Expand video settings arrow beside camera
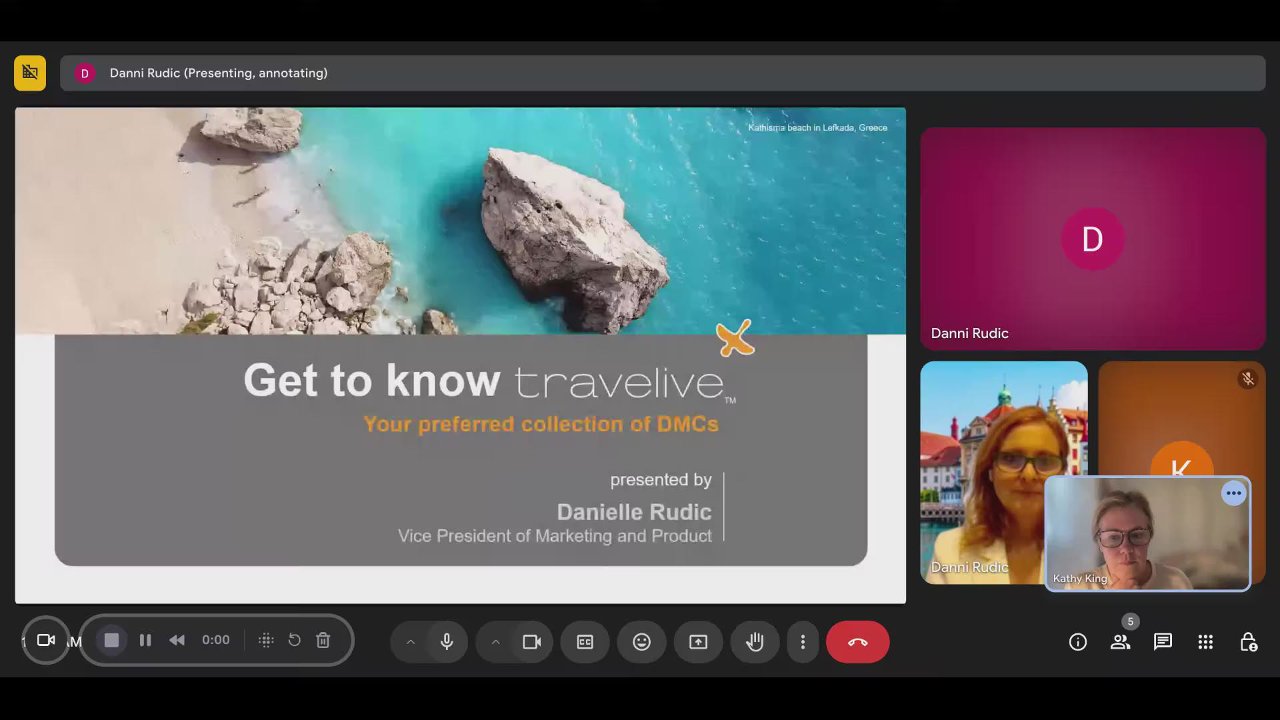The width and height of the screenshot is (1280, 720). pos(495,642)
